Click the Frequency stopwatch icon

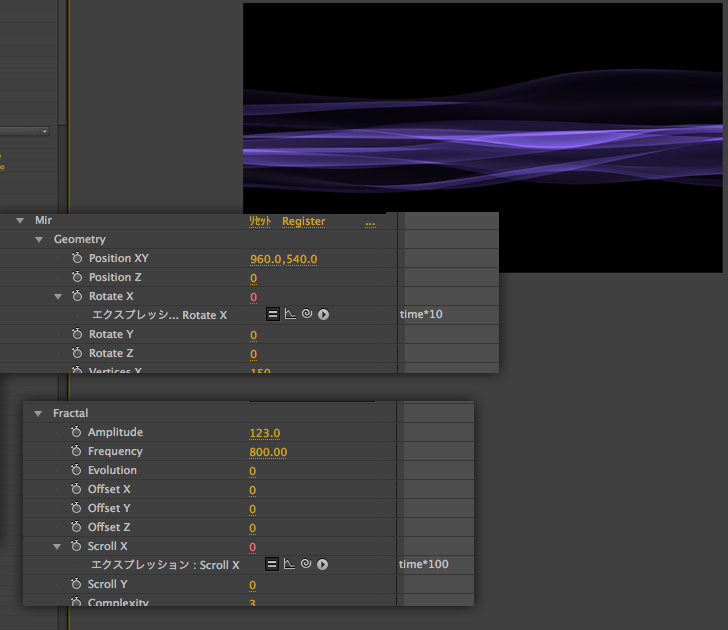tap(76, 451)
